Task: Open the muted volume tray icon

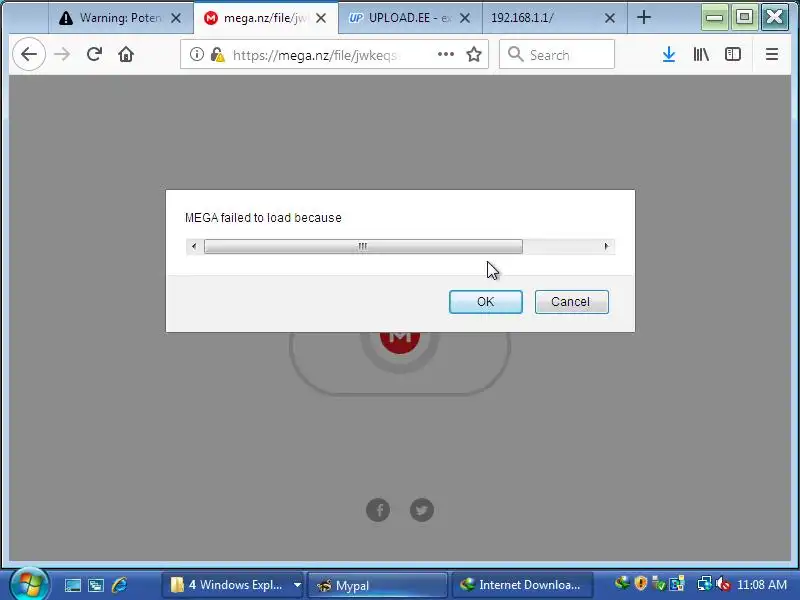Action: pos(723,583)
